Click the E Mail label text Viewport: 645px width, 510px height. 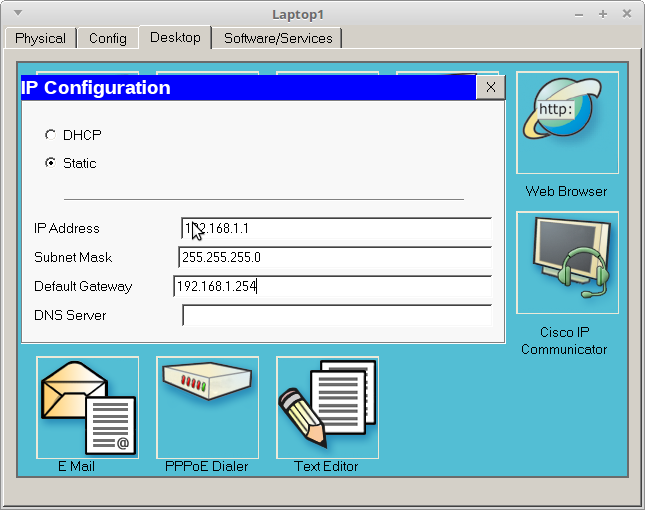pyautogui.click(x=77, y=466)
